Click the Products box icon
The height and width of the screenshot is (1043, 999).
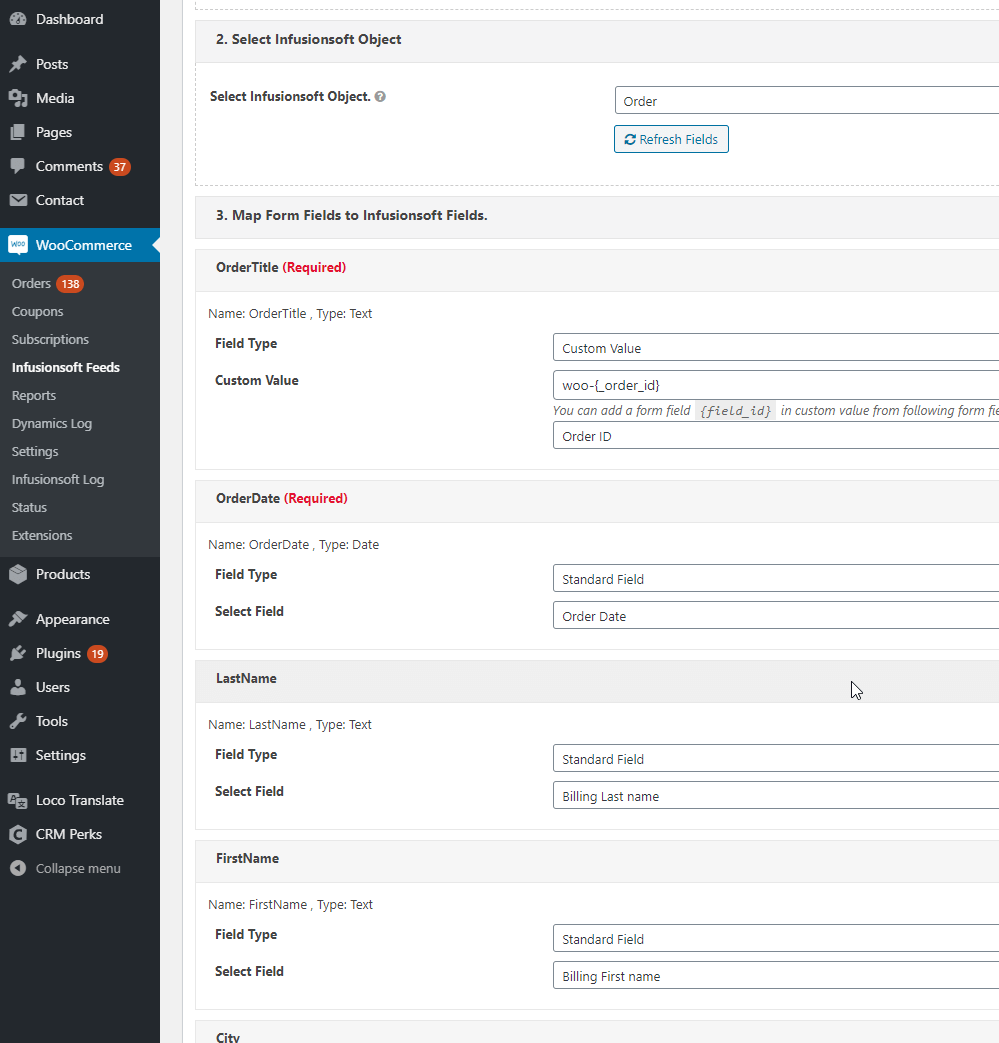pyautogui.click(x=18, y=574)
